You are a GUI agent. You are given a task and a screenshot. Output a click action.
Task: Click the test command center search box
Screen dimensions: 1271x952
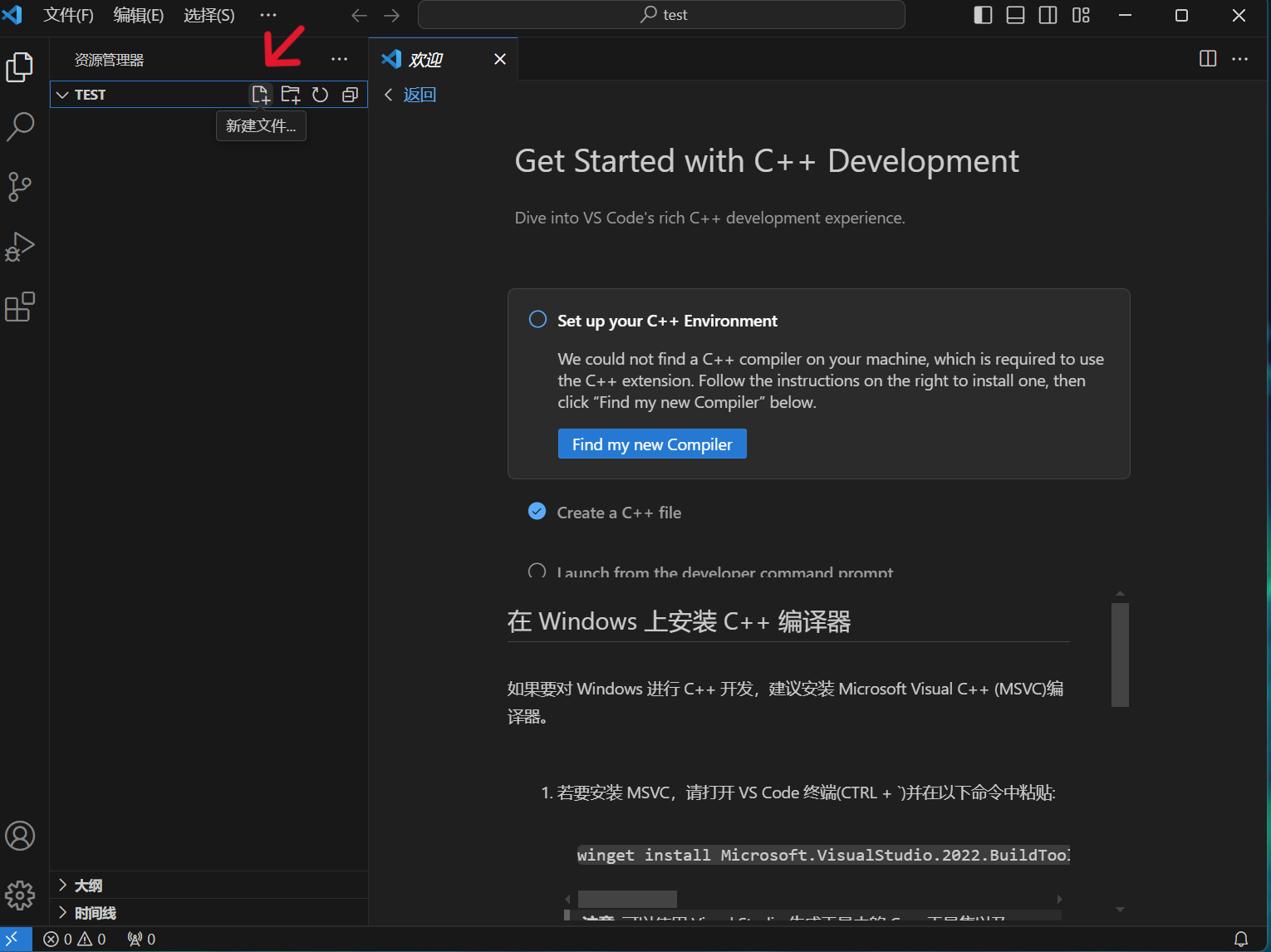tap(661, 15)
